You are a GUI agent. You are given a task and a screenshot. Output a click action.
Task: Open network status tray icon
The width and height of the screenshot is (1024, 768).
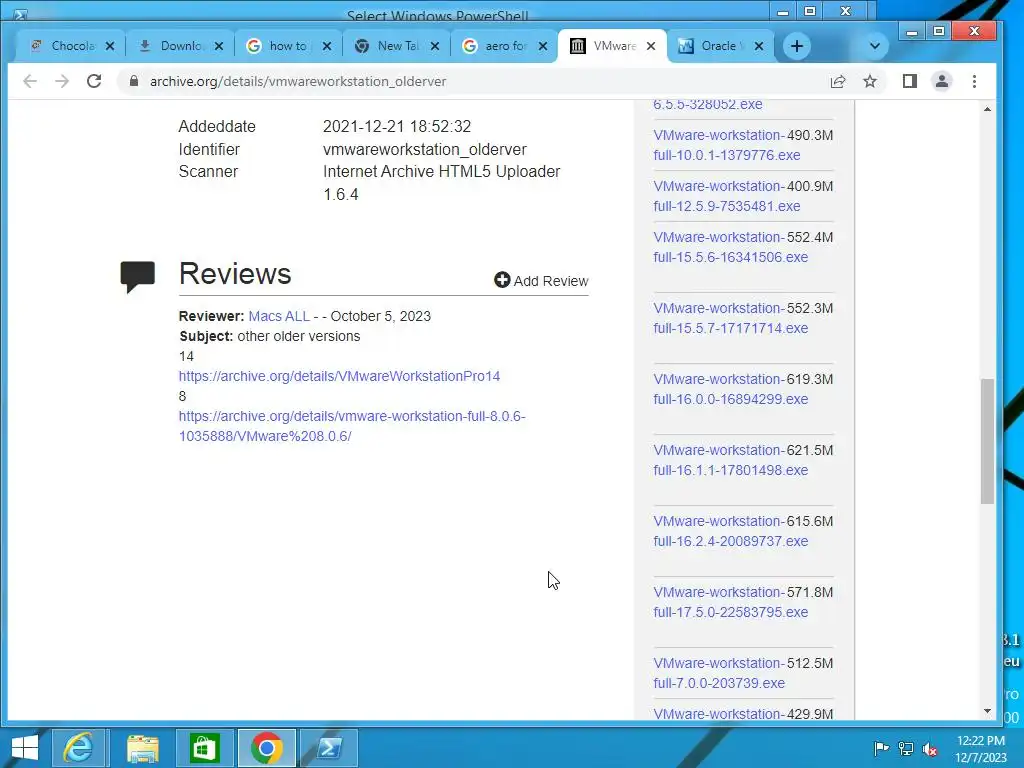pyautogui.click(x=906, y=748)
